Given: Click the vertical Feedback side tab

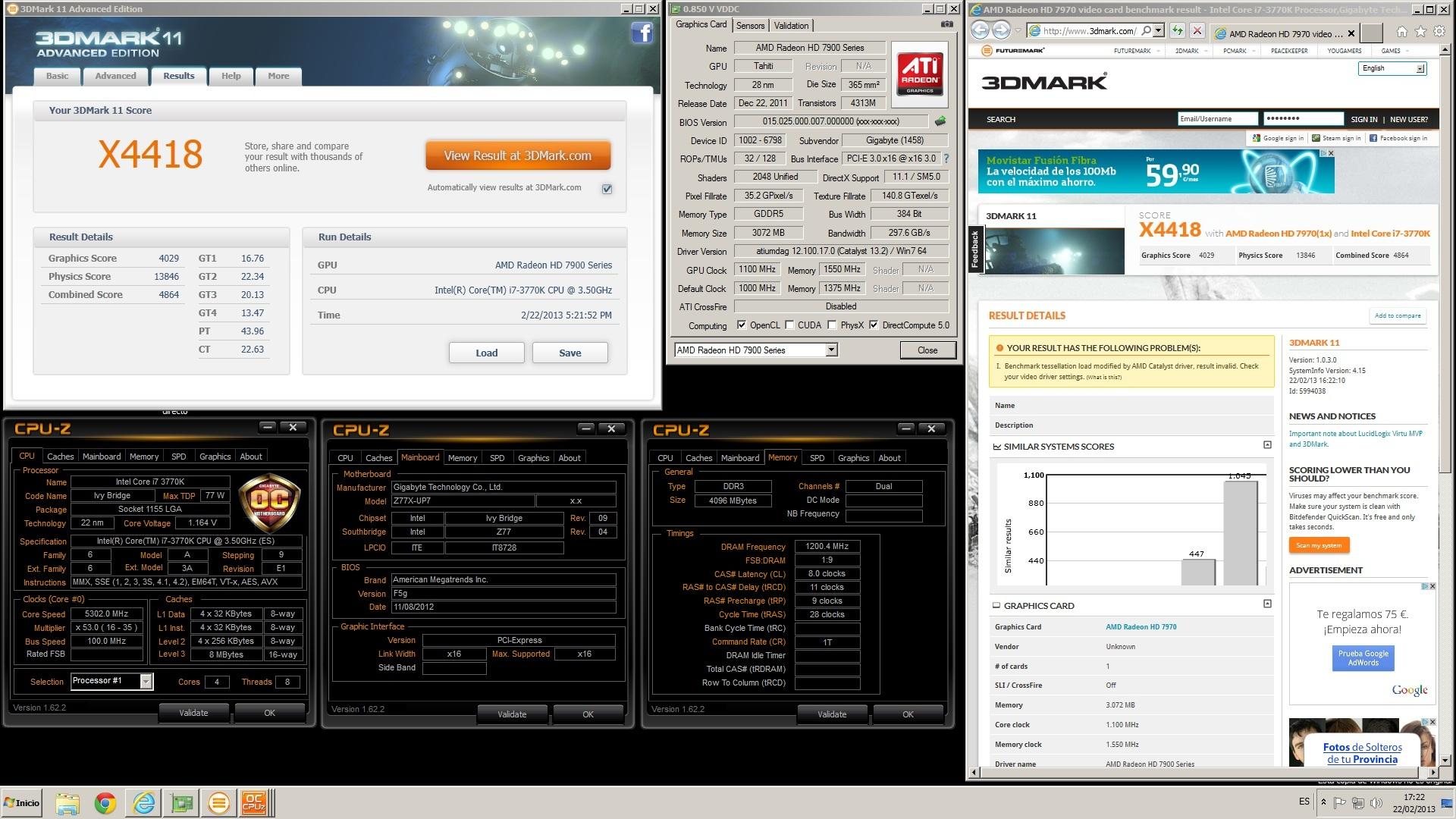Looking at the screenshot, I should tap(974, 250).
